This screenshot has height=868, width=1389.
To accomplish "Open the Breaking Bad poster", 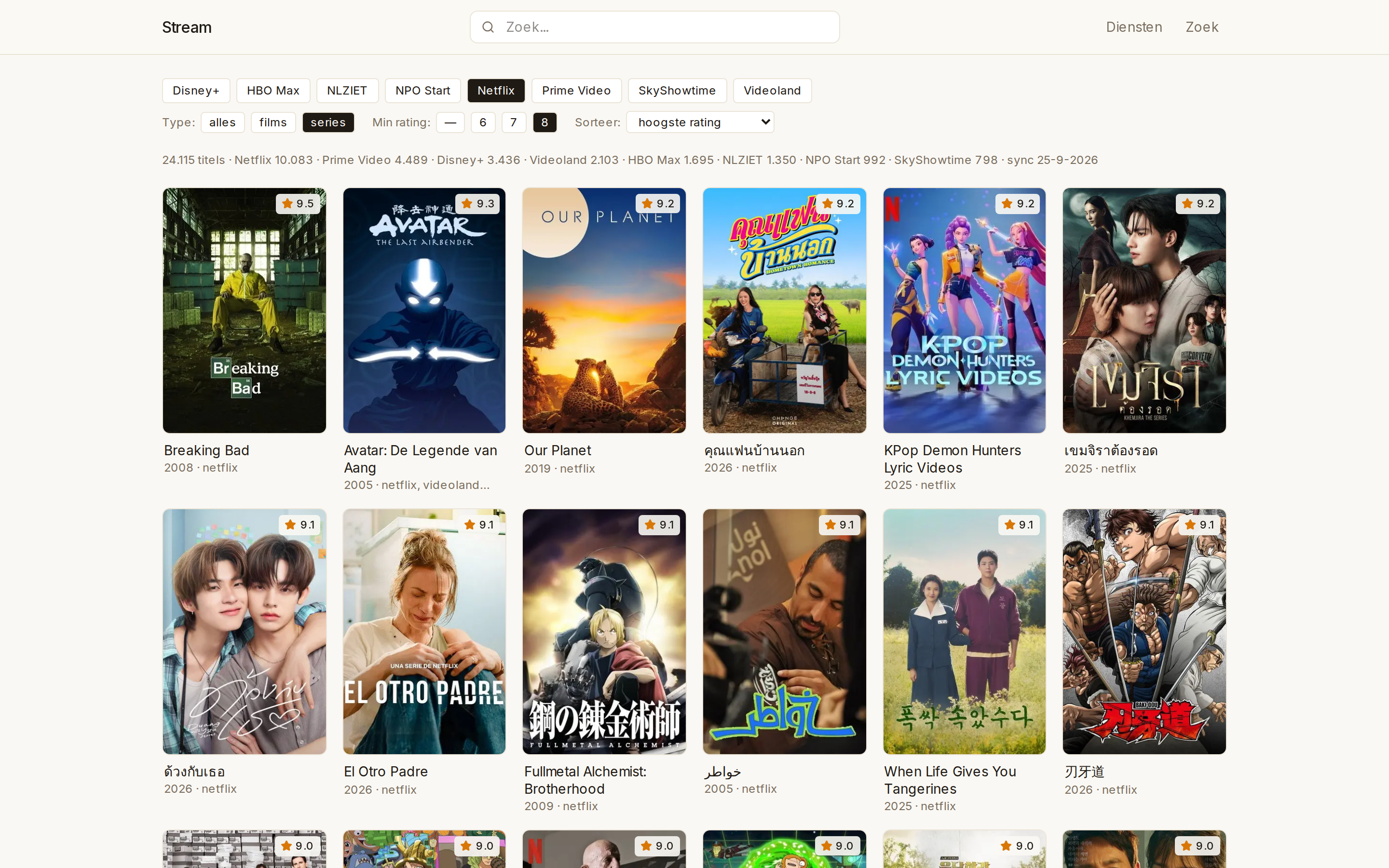I will click(x=245, y=311).
